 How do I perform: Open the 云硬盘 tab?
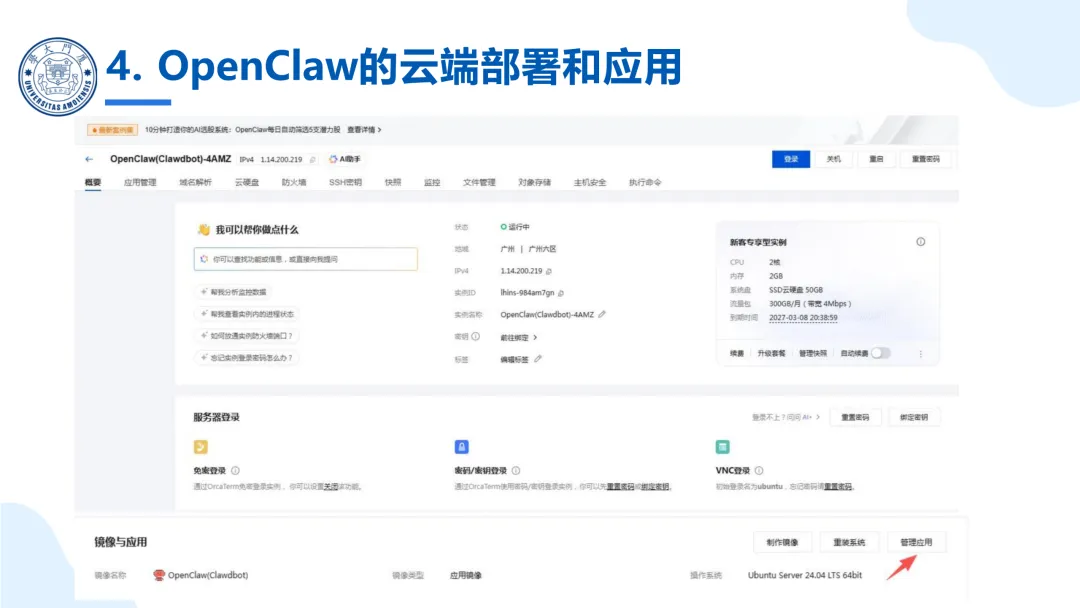pos(247,182)
